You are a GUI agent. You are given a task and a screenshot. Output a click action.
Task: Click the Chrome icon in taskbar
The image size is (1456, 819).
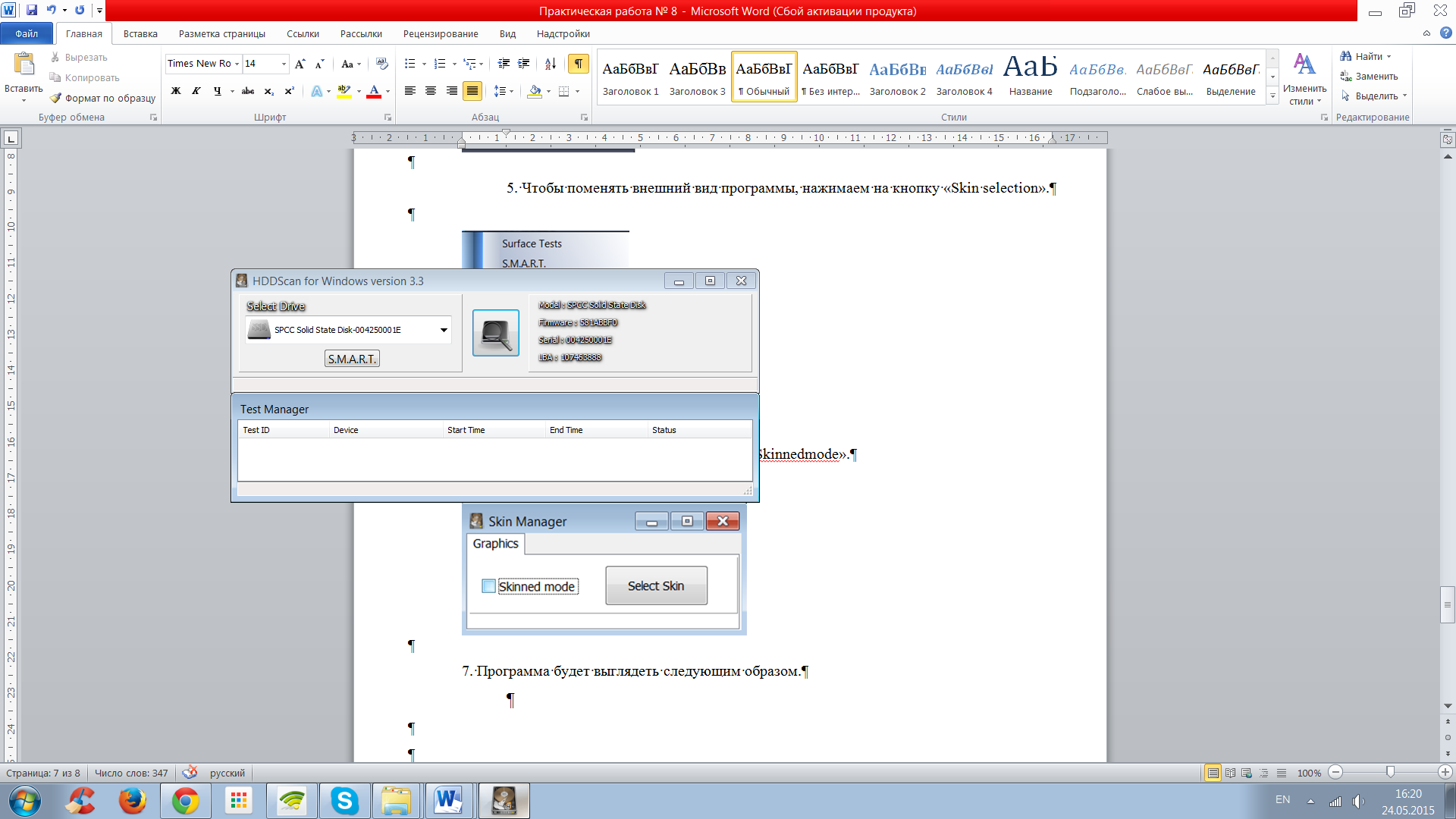[186, 801]
